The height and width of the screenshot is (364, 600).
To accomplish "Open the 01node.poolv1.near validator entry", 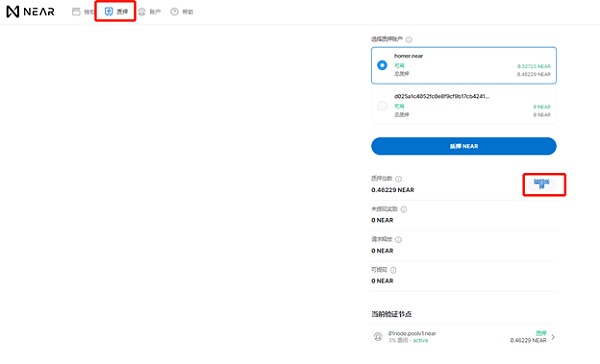I will pos(464,337).
